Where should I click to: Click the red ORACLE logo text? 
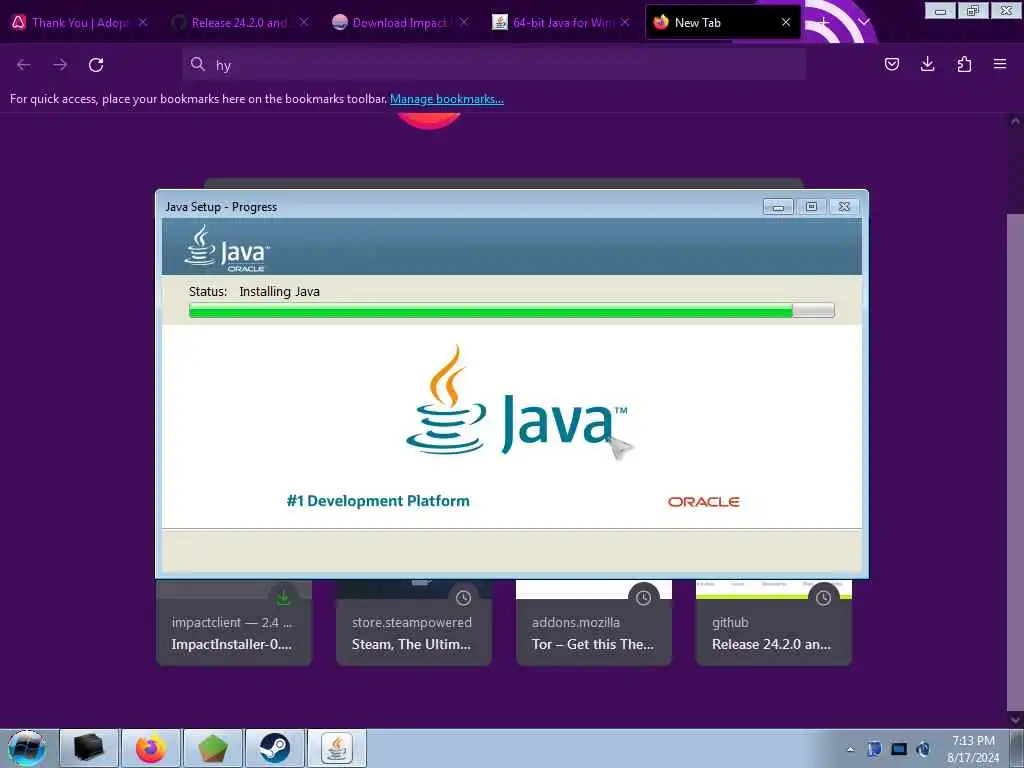703,502
